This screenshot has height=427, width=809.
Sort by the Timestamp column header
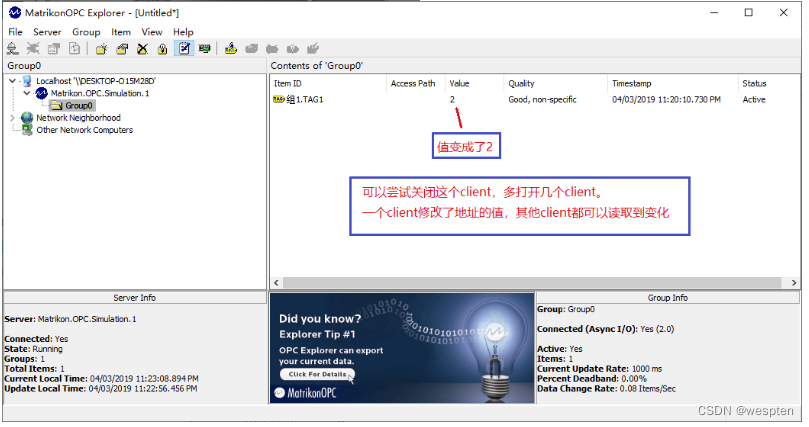[x=673, y=84]
